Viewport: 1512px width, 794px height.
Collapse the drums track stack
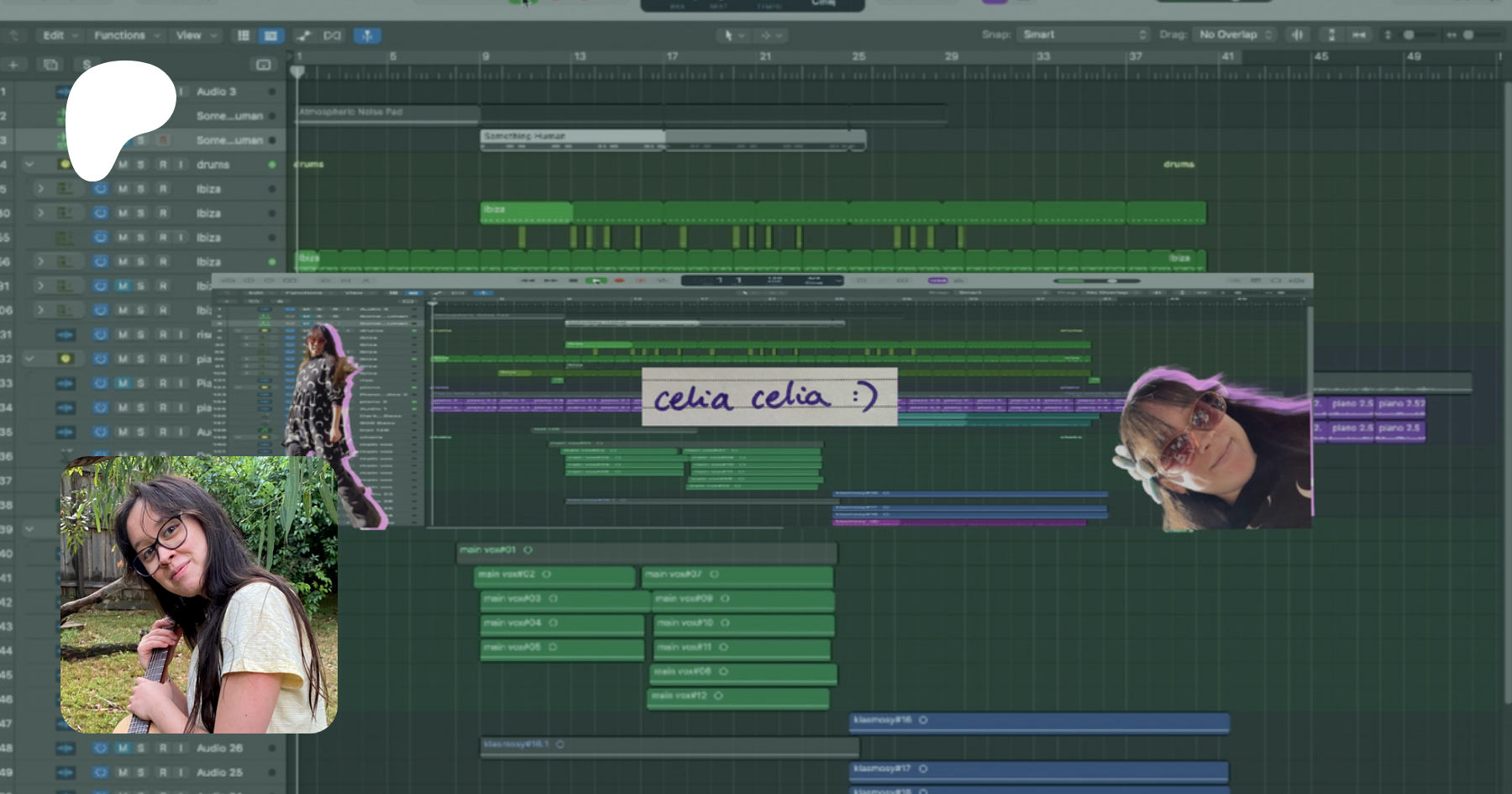pos(29,165)
